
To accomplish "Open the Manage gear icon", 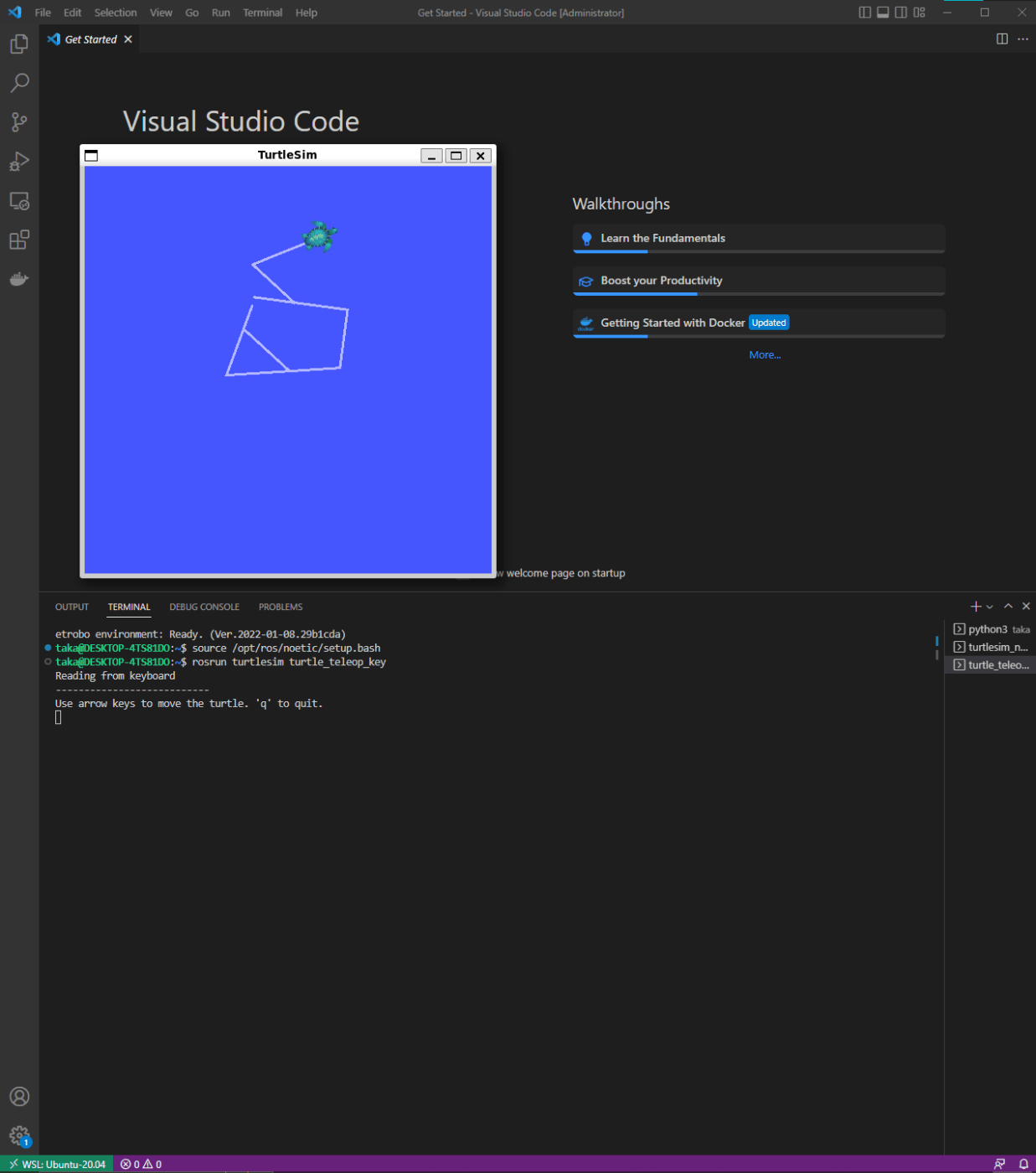I will (19, 1136).
